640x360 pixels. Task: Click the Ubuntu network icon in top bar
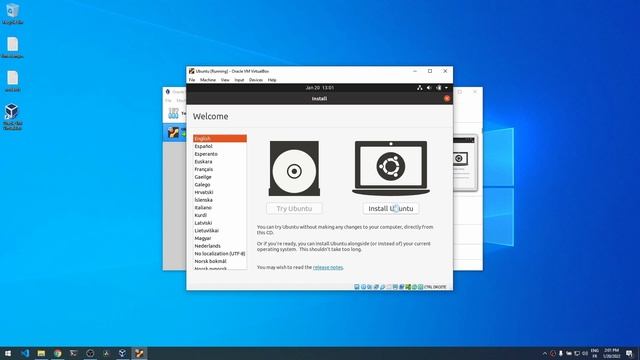(x=420, y=88)
